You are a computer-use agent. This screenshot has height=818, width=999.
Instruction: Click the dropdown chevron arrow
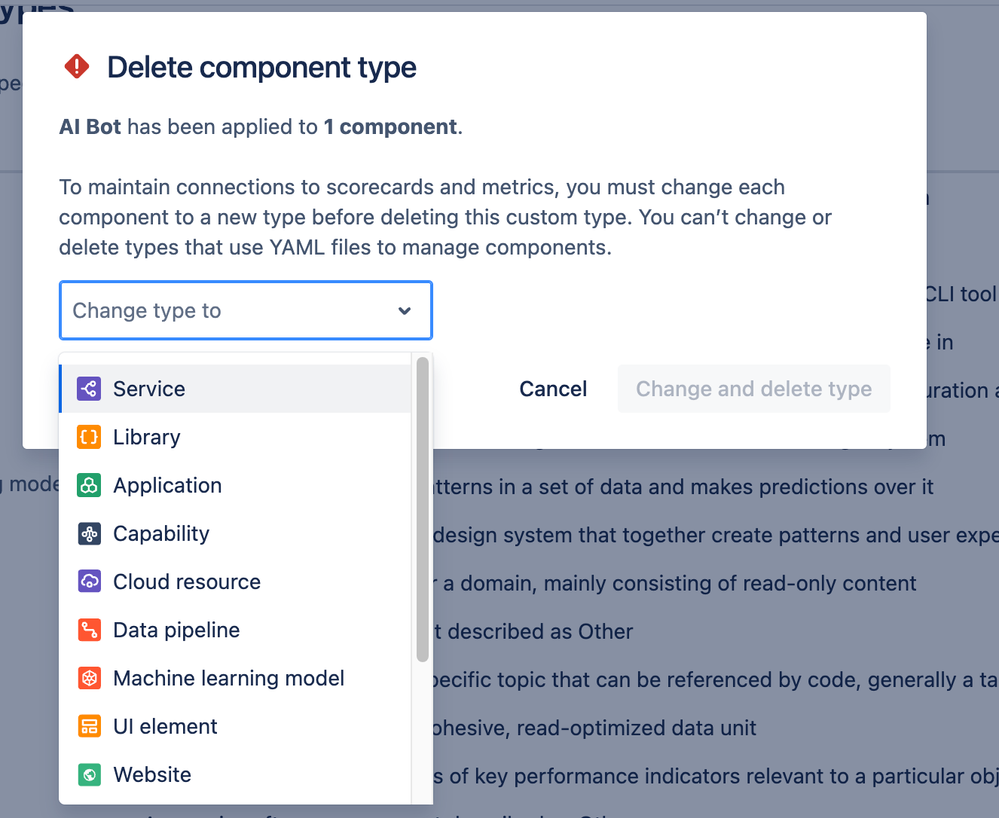404,311
